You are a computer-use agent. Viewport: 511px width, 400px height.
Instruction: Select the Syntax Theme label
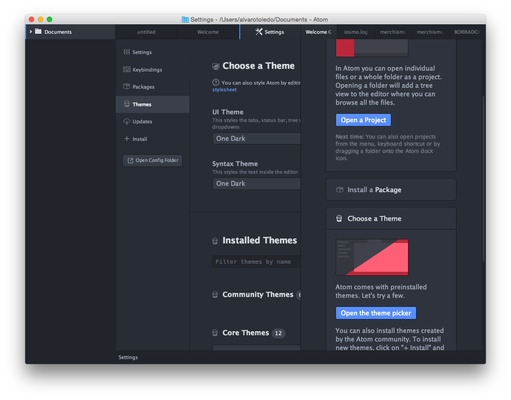pos(235,164)
